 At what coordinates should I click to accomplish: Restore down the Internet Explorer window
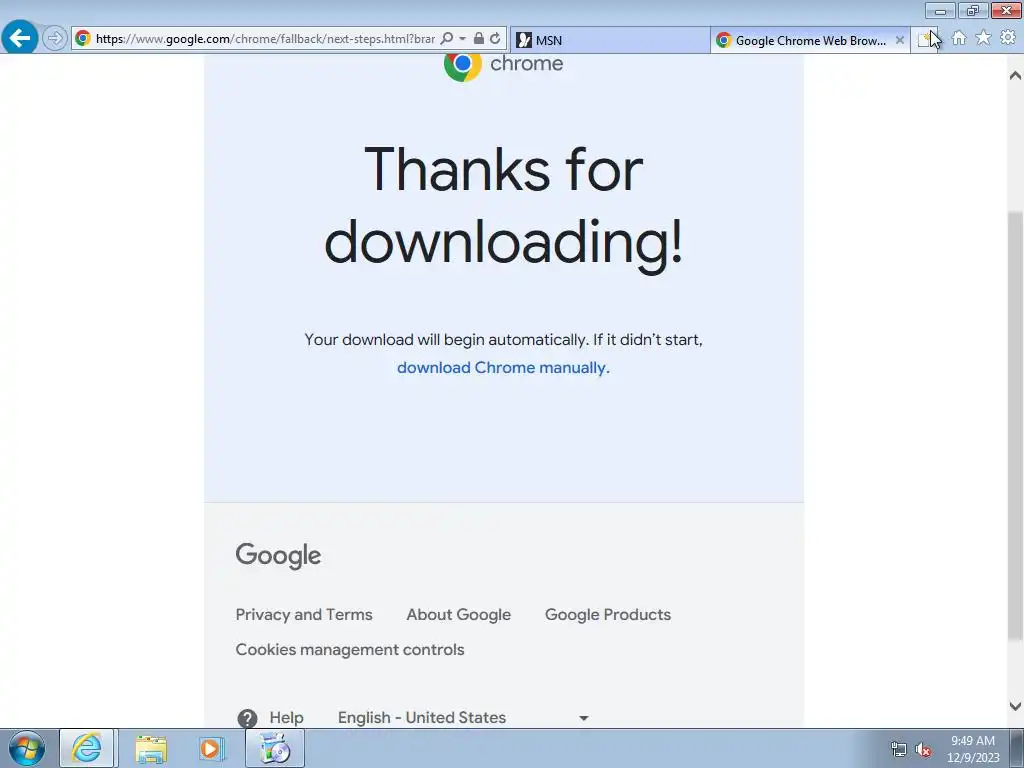(x=972, y=10)
